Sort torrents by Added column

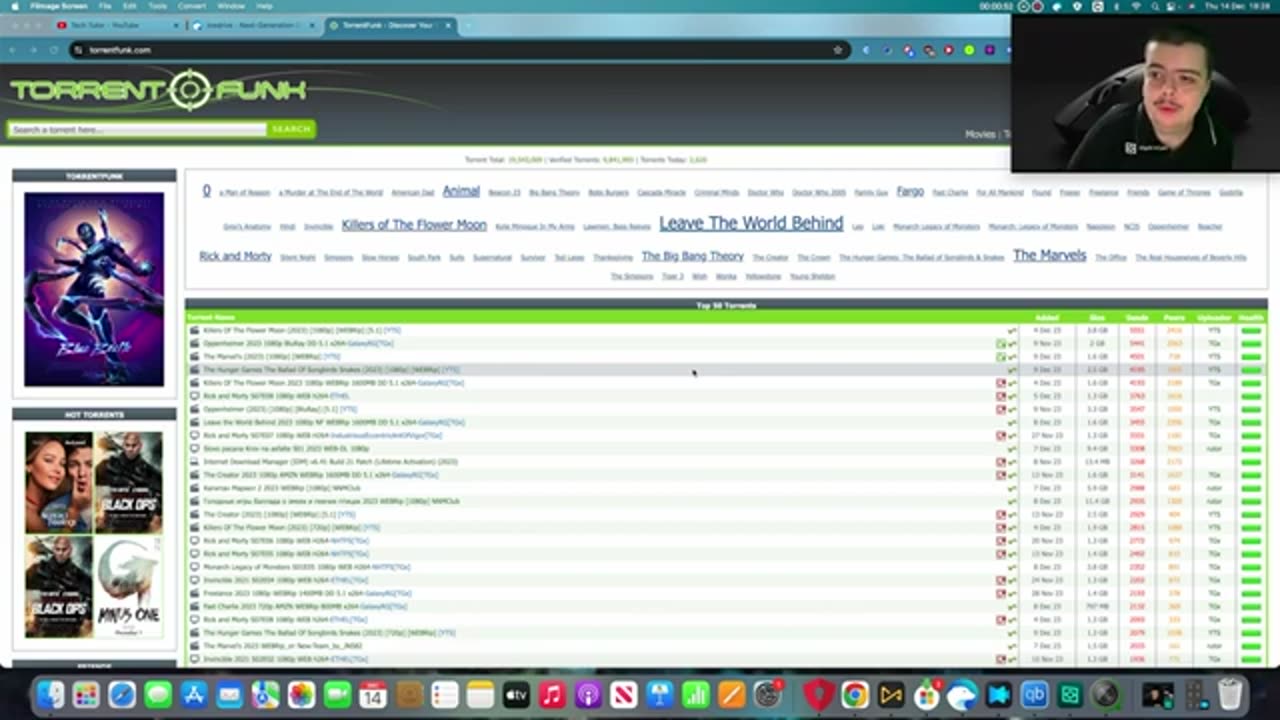[1047, 318]
